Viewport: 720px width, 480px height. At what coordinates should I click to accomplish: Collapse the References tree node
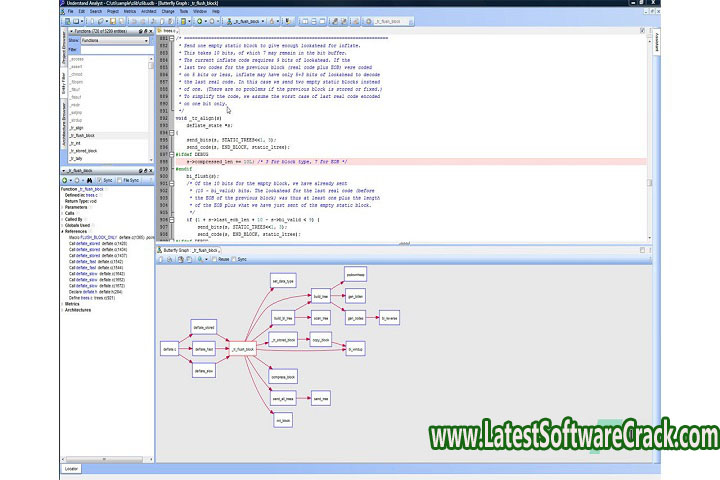click(62, 230)
